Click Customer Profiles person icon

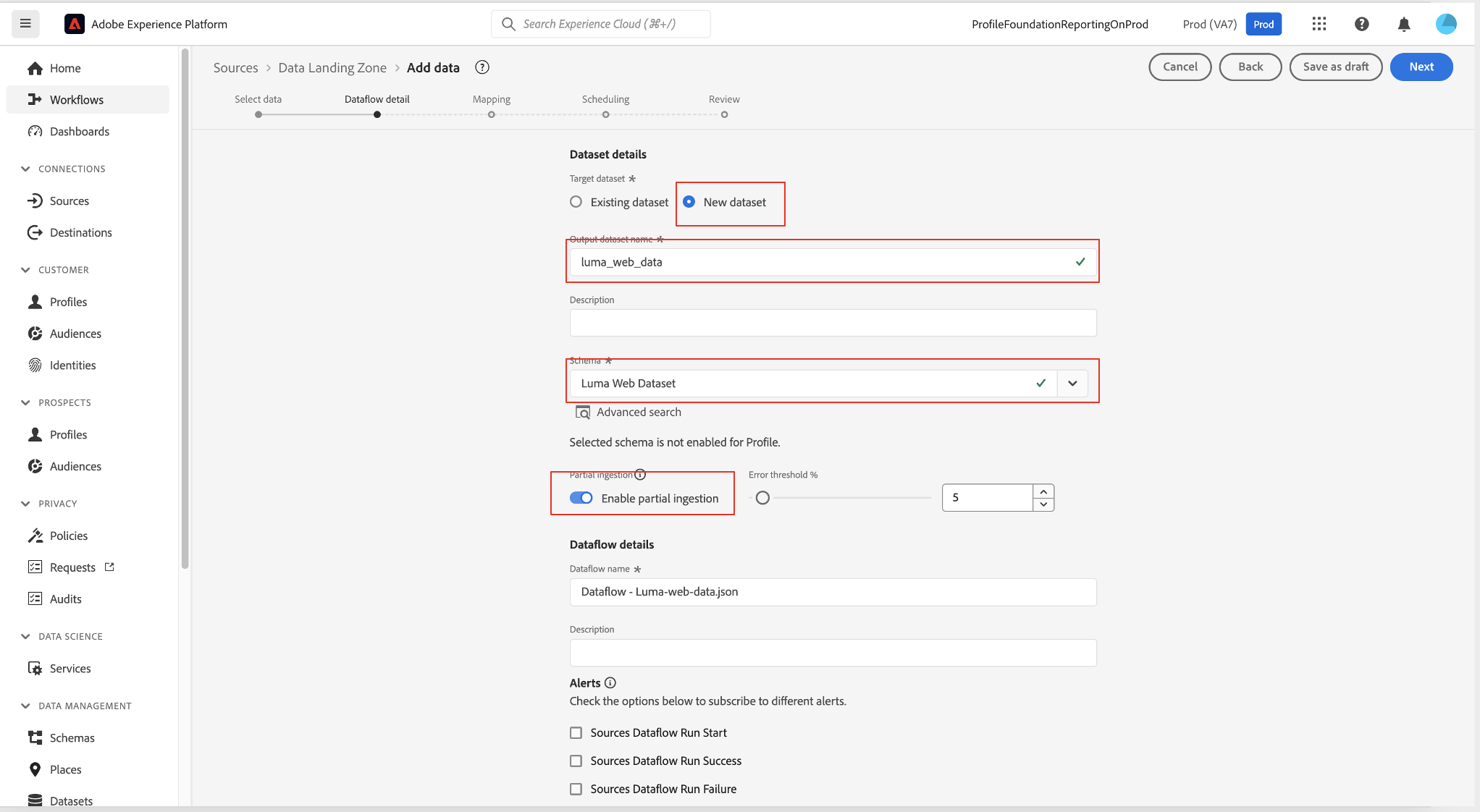(x=35, y=302)
